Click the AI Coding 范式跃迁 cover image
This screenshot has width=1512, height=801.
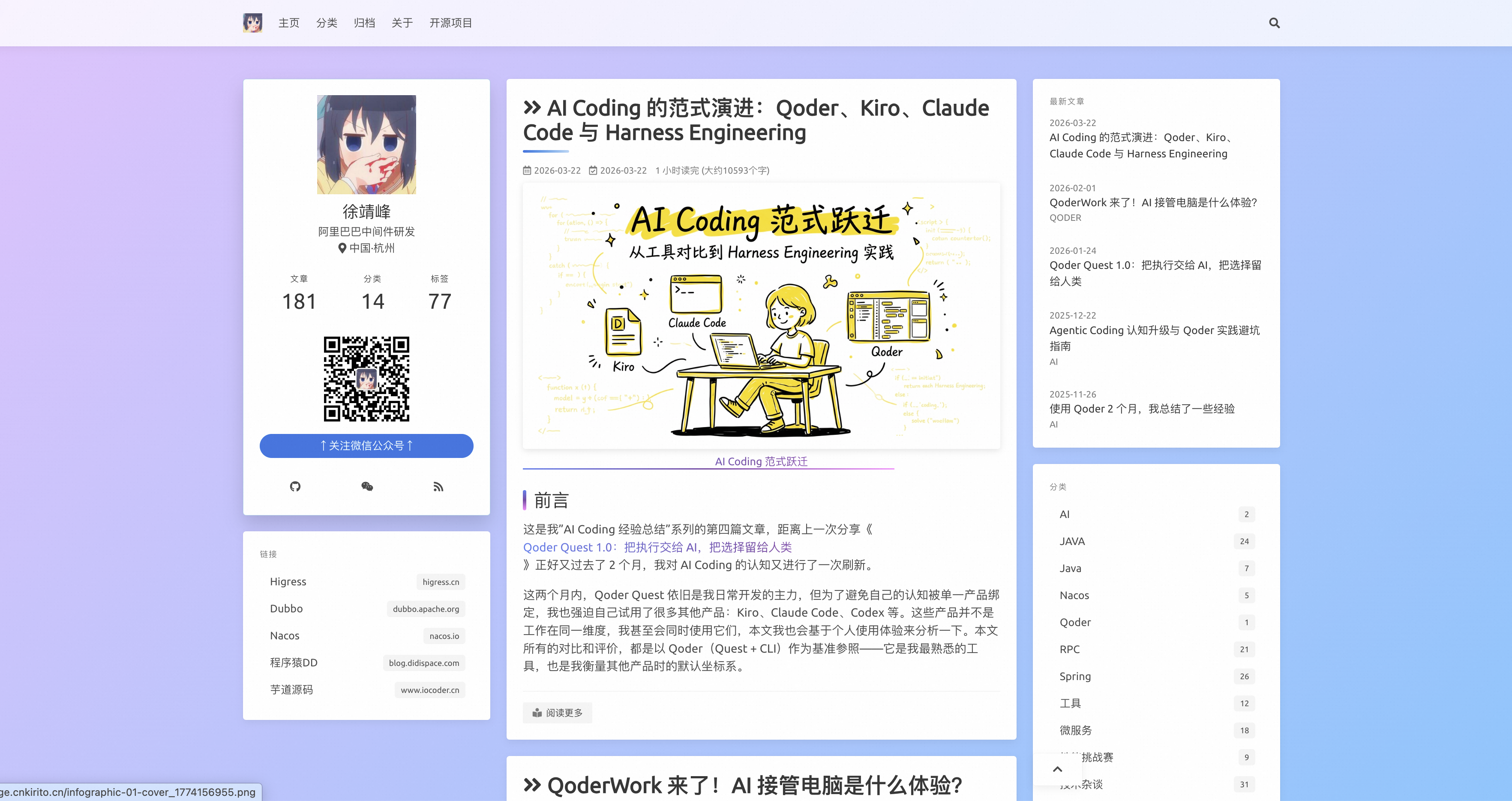tap(761, 316)
